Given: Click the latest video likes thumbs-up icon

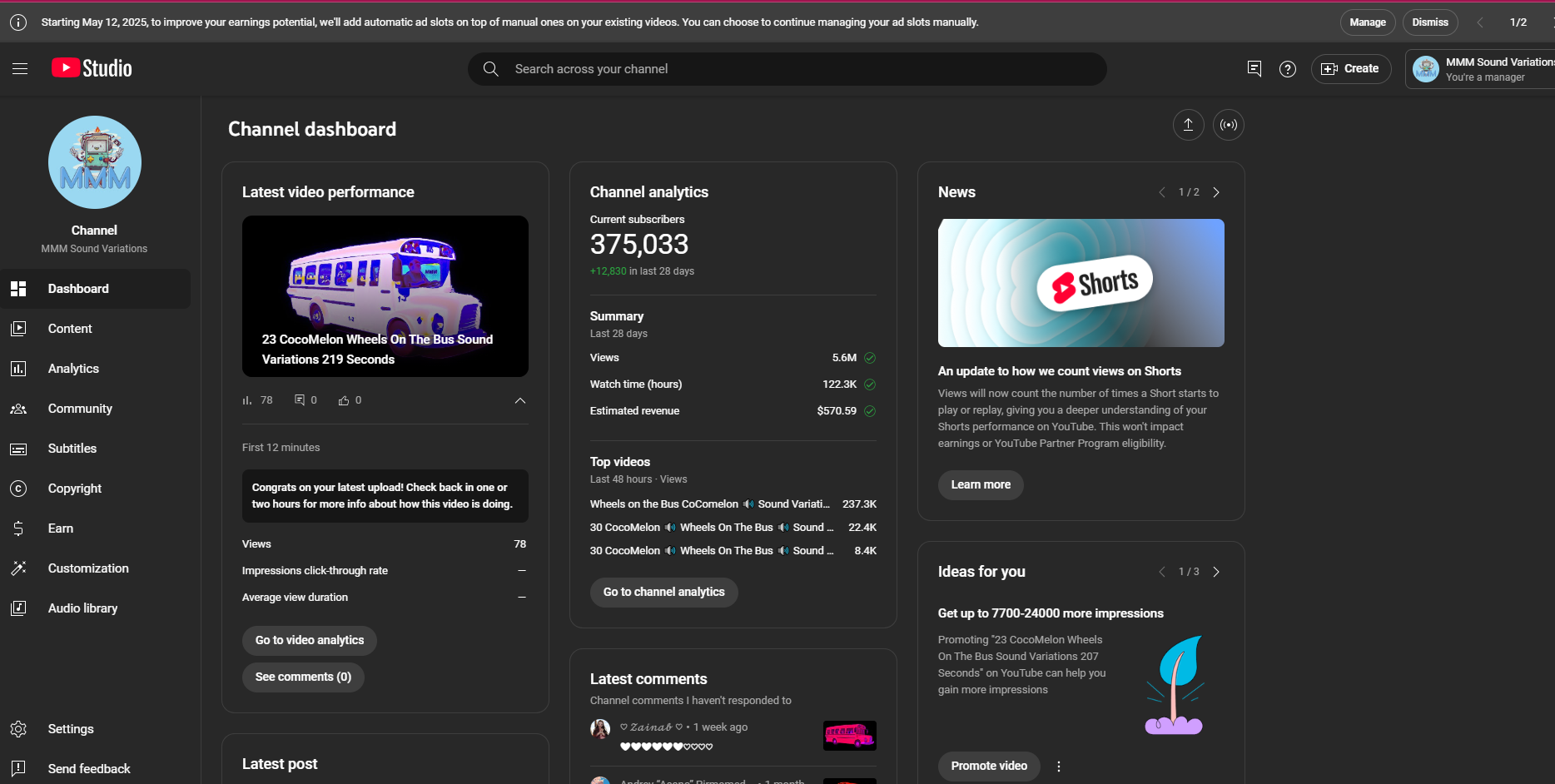Looking at the screenshot, I should tap(344, 400).
